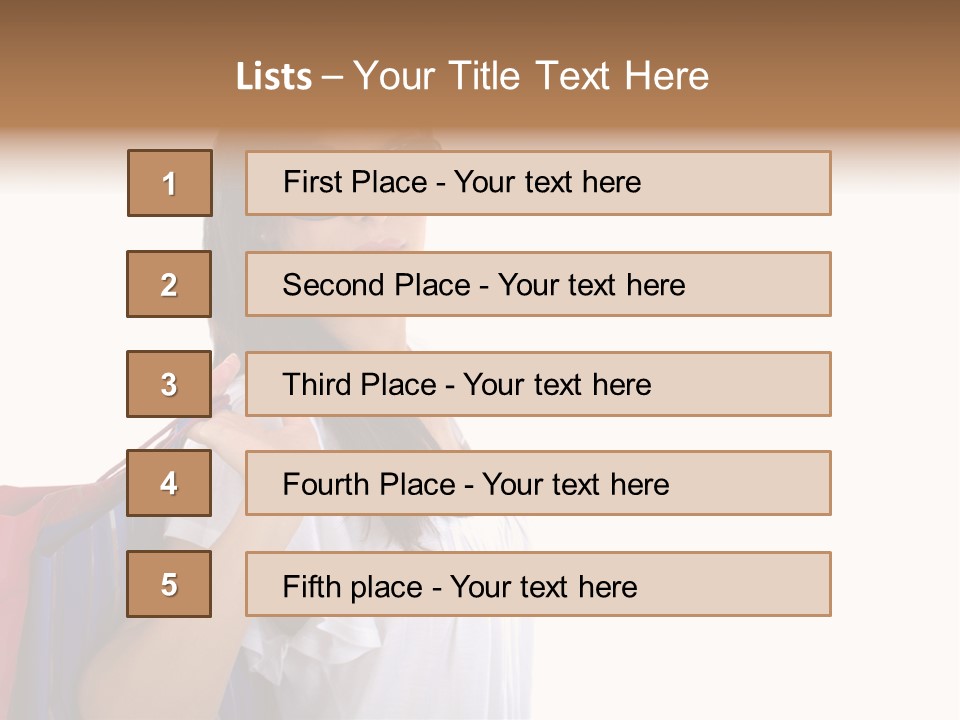Click the word 'Fifth' in the list
The height and width of the screenshot is (720, 960).
pos(310,586)
